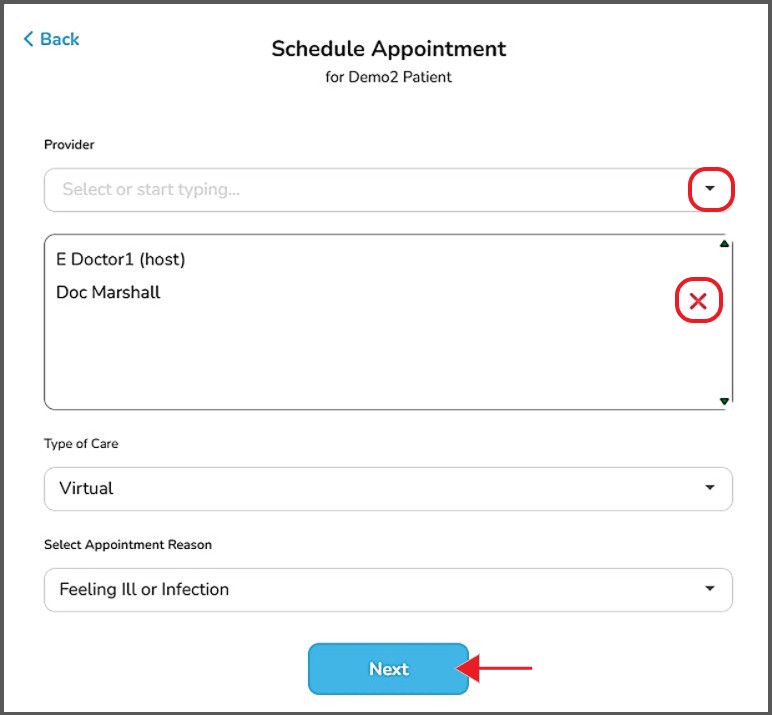Click provider list scroll-down arrow
The height and width of the screenshot is (715, 772).
coord(724,401)
